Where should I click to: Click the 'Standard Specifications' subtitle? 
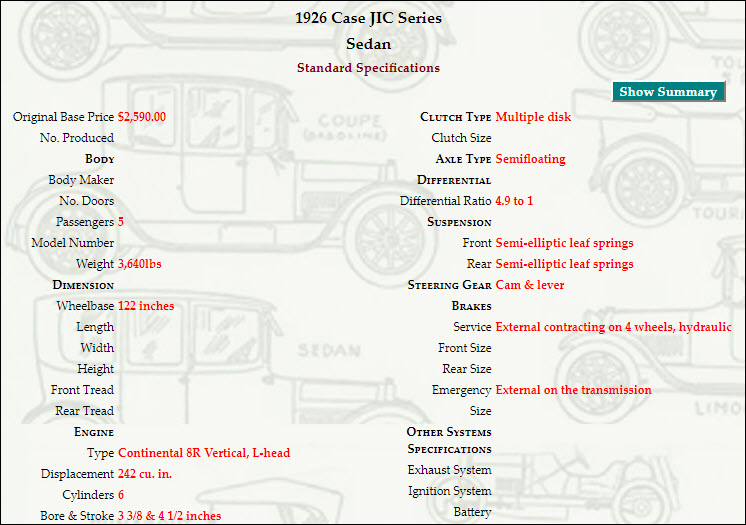click(368, 68)
